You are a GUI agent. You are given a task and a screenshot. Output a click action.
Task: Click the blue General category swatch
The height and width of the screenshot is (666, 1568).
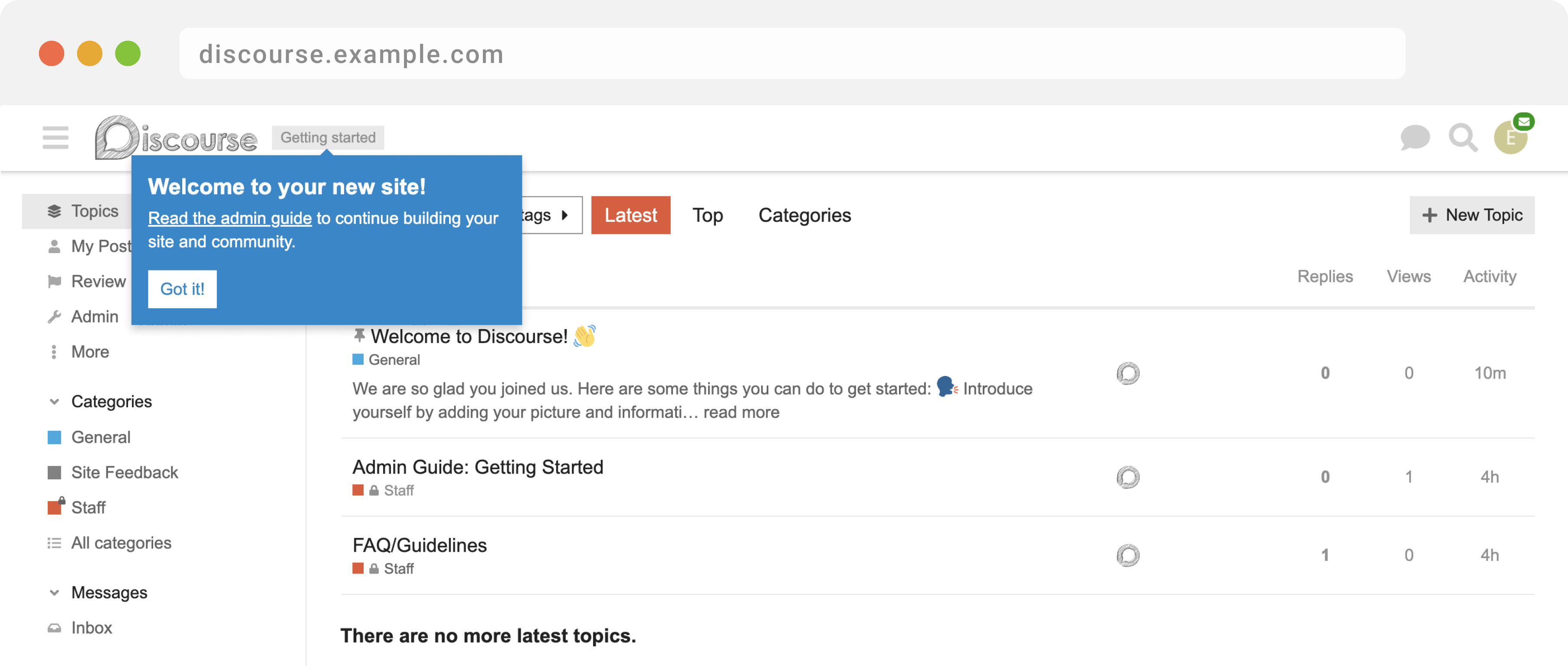click(54, 438)
